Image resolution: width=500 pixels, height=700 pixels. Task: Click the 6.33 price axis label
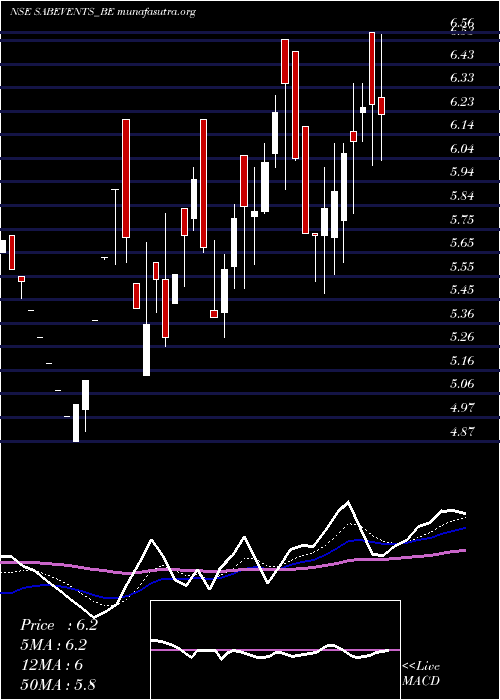(x=462, y=78)
